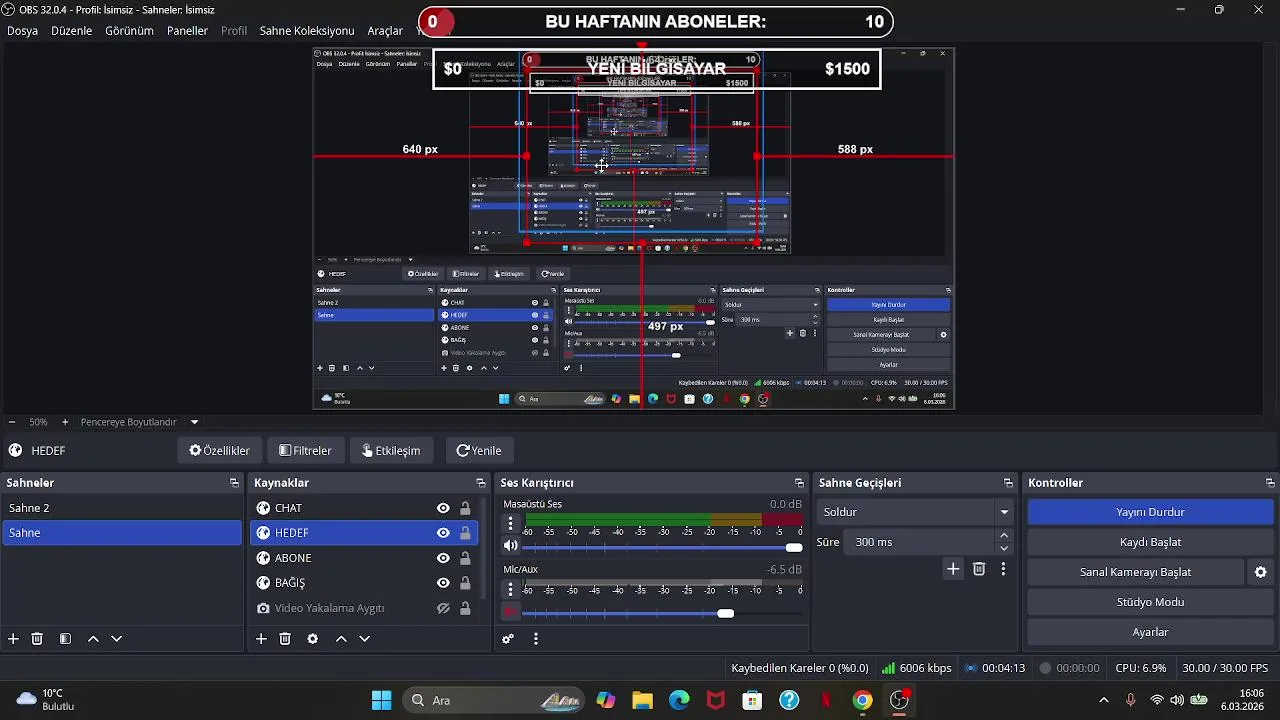Add a scene transition with plus

(953, 569)
